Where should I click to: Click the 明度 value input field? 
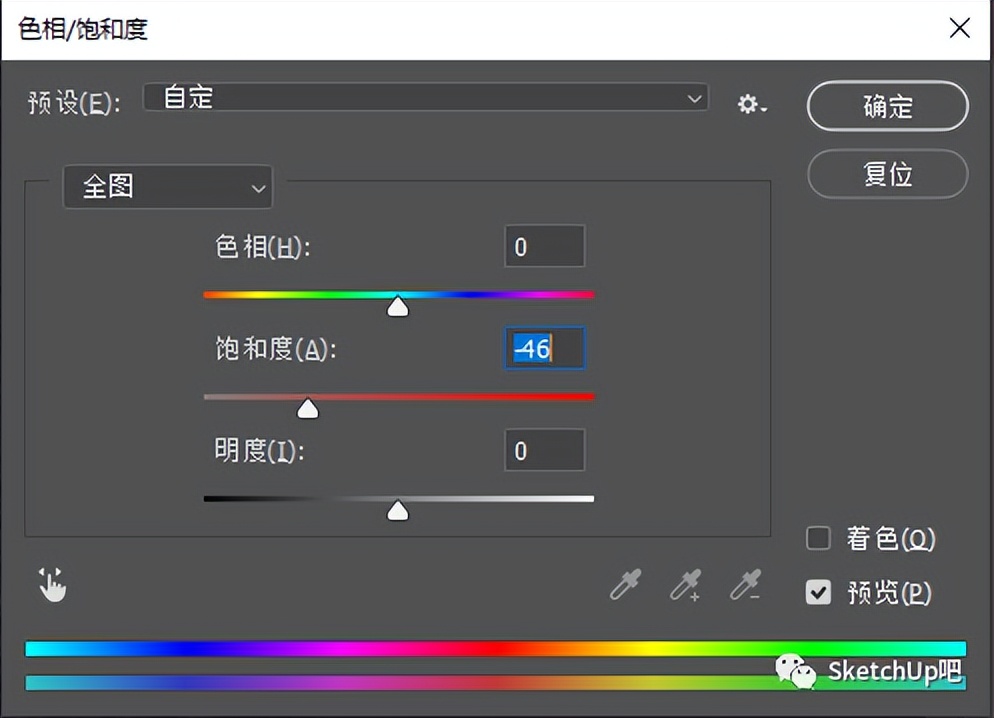(x=544, y=450)
